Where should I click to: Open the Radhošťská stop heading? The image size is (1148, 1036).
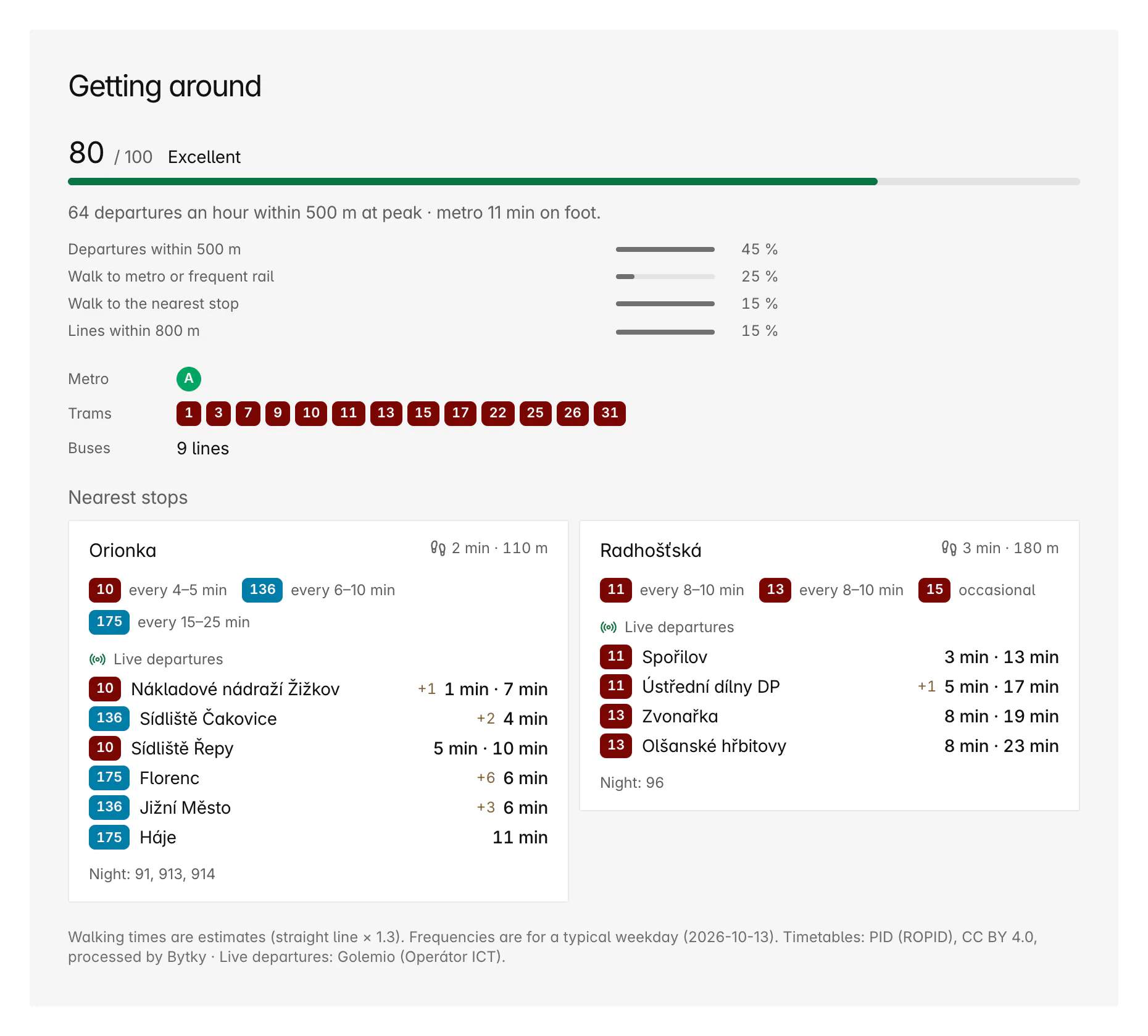(651, 551)
